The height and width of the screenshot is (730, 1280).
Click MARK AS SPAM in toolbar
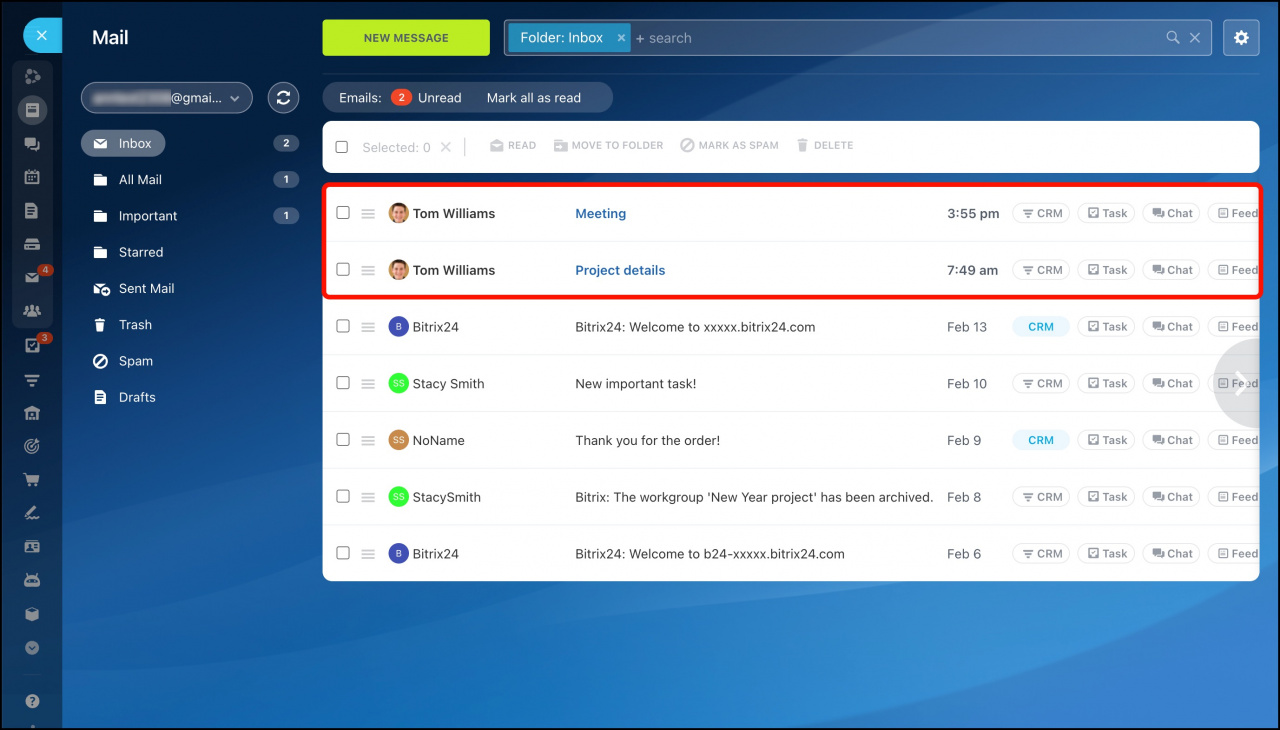tap(729, 146)
